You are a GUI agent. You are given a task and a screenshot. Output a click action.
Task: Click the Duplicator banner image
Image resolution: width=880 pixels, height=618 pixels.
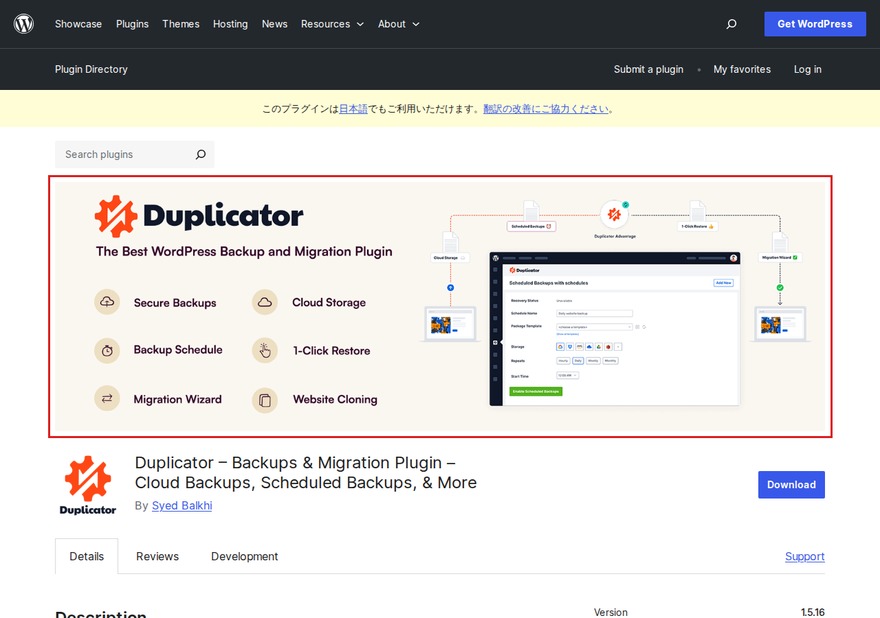(441, 306)
